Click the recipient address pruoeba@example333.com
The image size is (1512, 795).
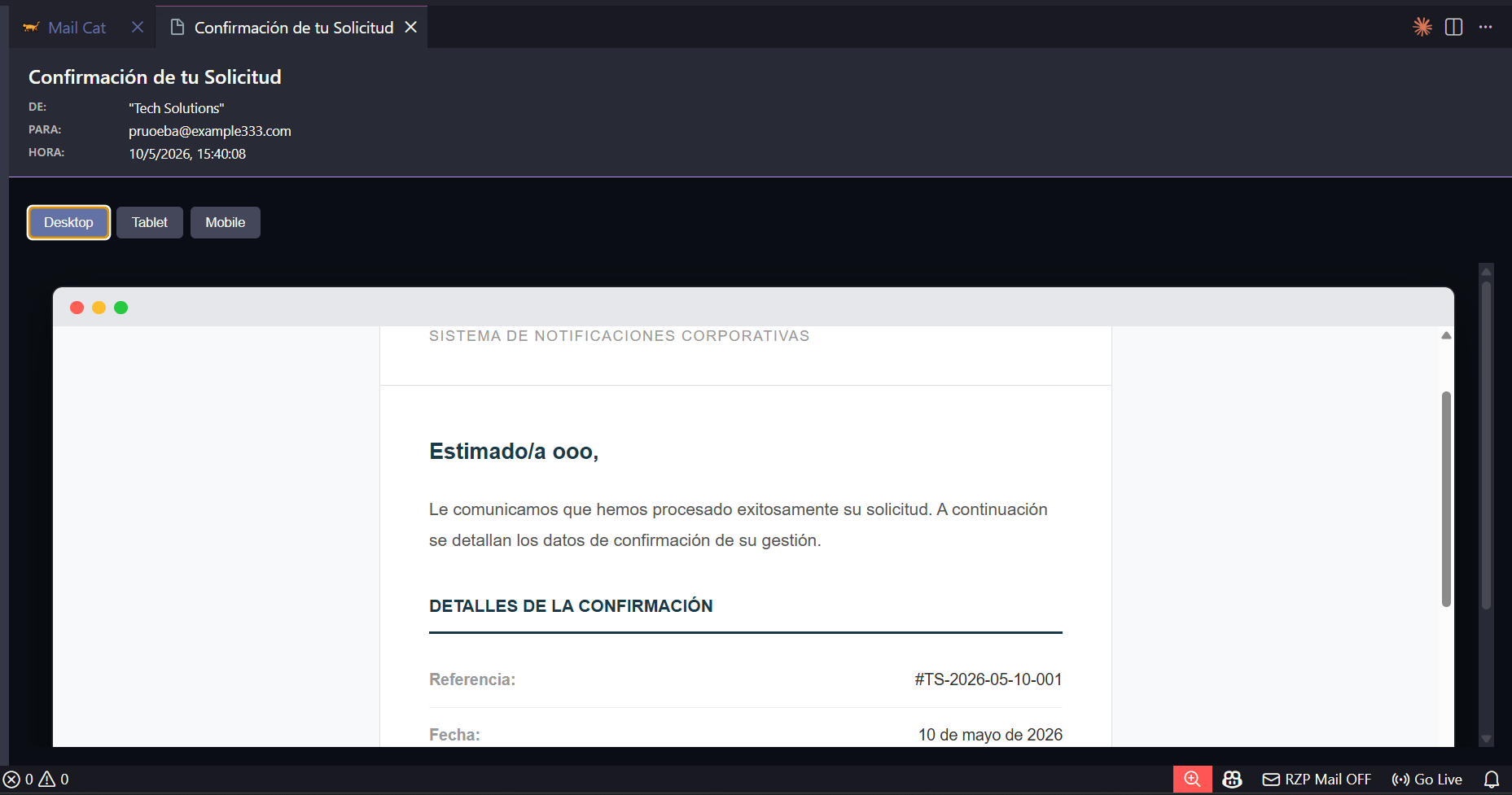[x=210, y=131]
